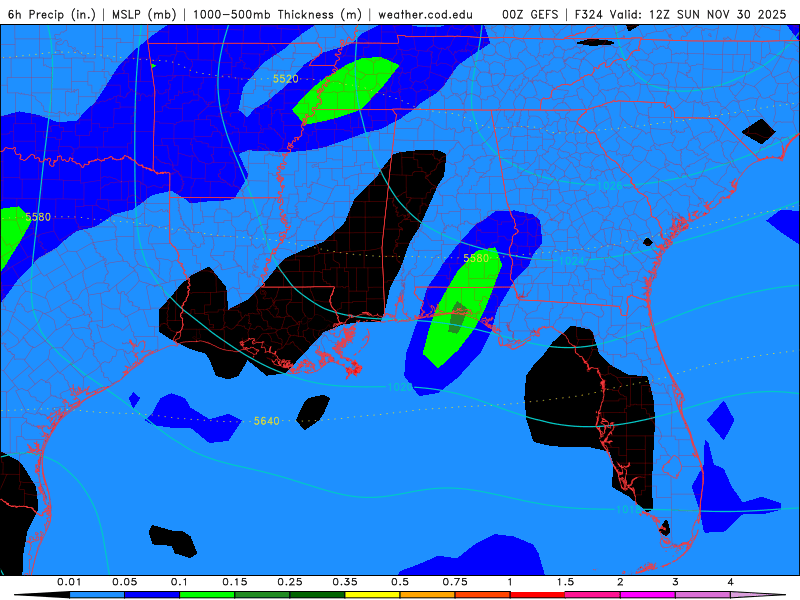Screen dimensions: 800x600
Task: Click the red 1 inch legend swatch
Action: click(x=538, y=595)
